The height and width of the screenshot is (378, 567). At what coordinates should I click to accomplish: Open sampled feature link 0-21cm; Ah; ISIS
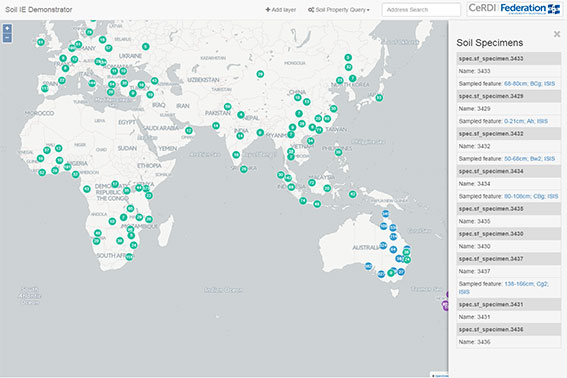click(x=526, y=121)
